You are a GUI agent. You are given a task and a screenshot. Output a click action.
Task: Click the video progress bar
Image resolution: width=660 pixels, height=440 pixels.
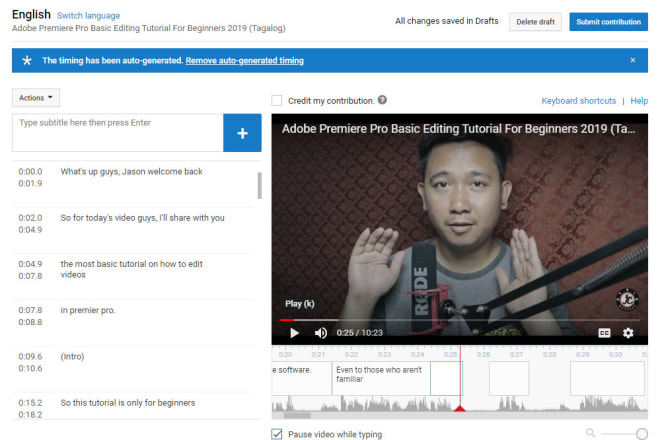pyautogui.click(x=460, y=320)
